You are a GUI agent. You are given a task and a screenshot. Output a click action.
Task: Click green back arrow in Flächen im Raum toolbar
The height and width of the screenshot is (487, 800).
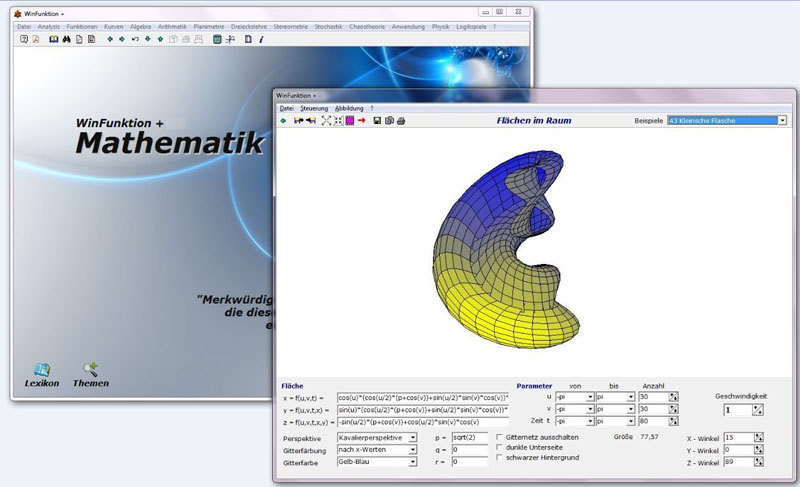(x=283, y=121)
